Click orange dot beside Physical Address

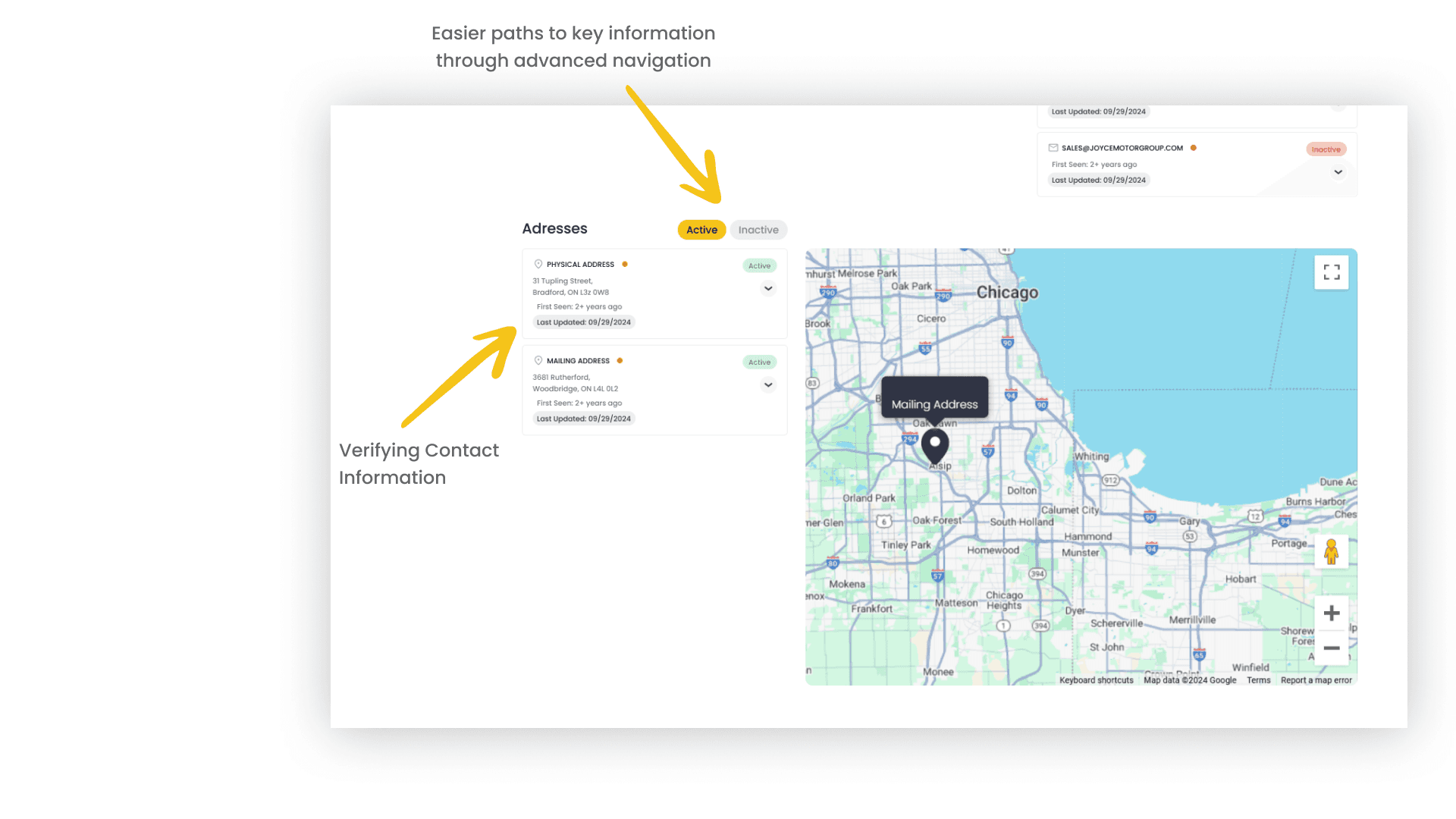(625, 264)
